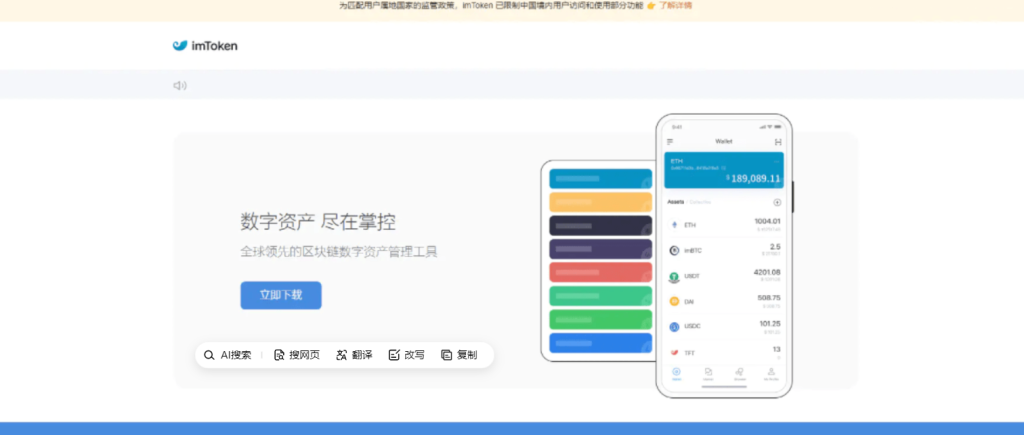
Task: Click the TFT token icon
Action: point(675,353)
